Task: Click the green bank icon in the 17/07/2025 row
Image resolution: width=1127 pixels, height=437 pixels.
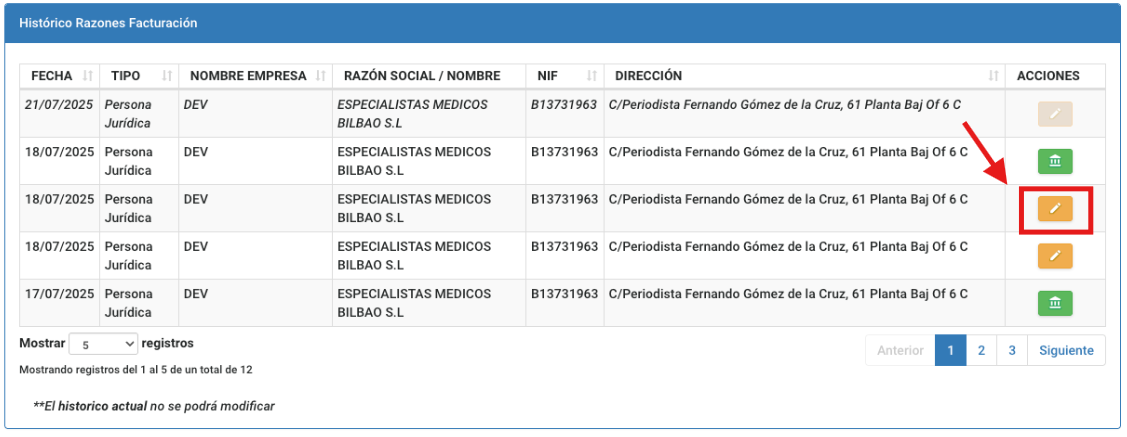Action: tap(1055, 303)
